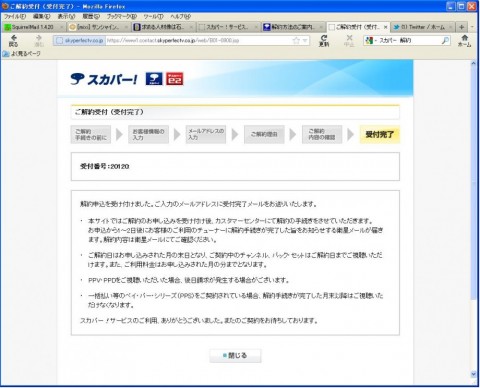Click the page scrollbar down arrow
Image resolution: width=480 pixels, height=388 pixels.
(473, 375)
